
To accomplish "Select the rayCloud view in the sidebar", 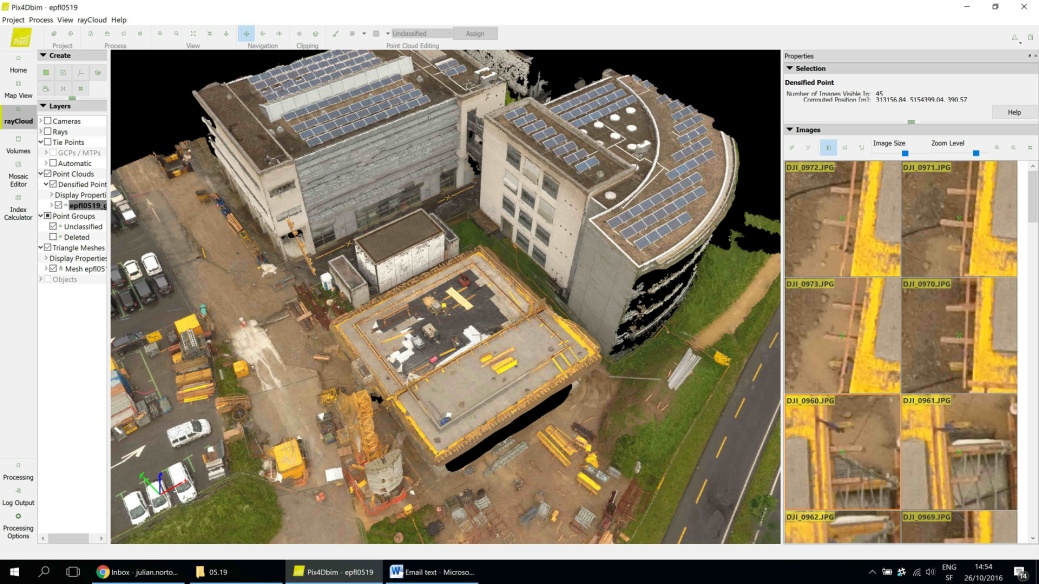I will pyautogui.click(x=18, y=116).
